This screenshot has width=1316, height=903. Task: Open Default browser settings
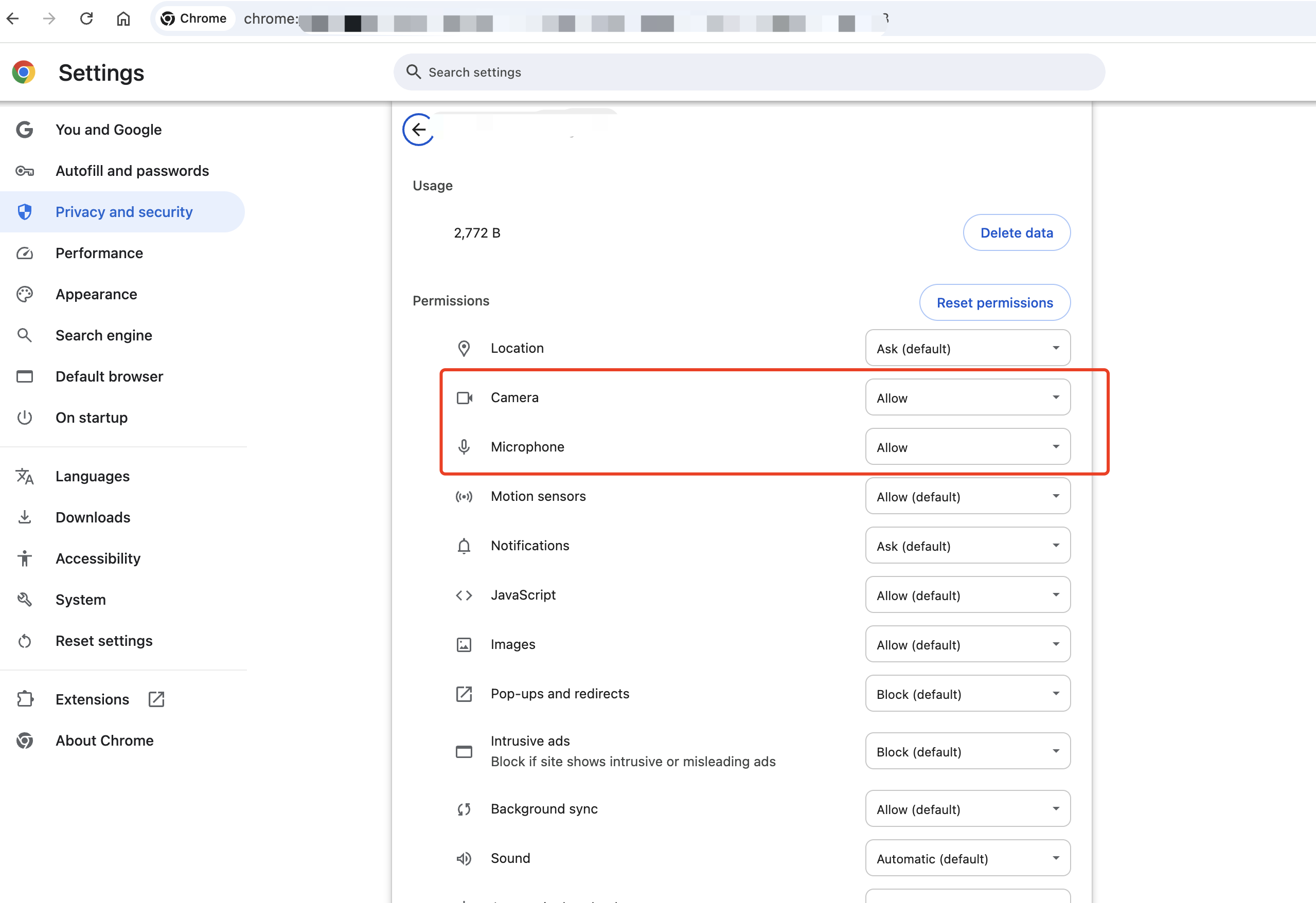tap(109, 376)
